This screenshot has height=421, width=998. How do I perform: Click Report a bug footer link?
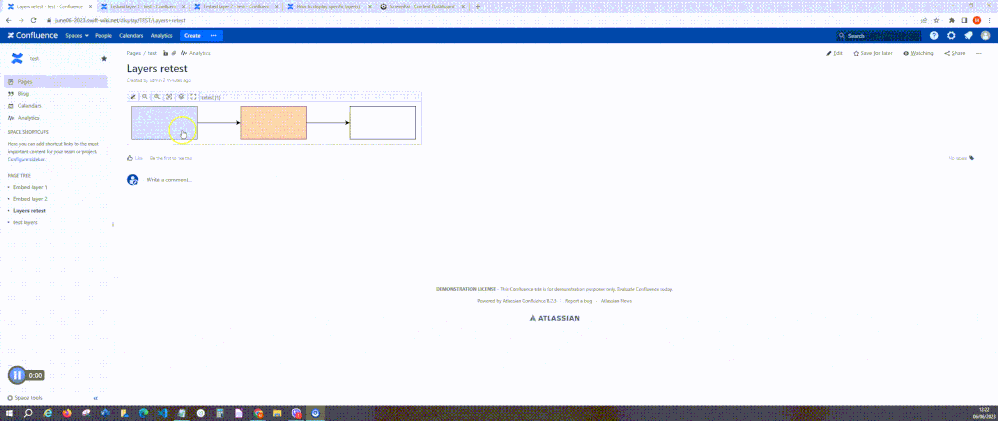[x=579, y=301]
